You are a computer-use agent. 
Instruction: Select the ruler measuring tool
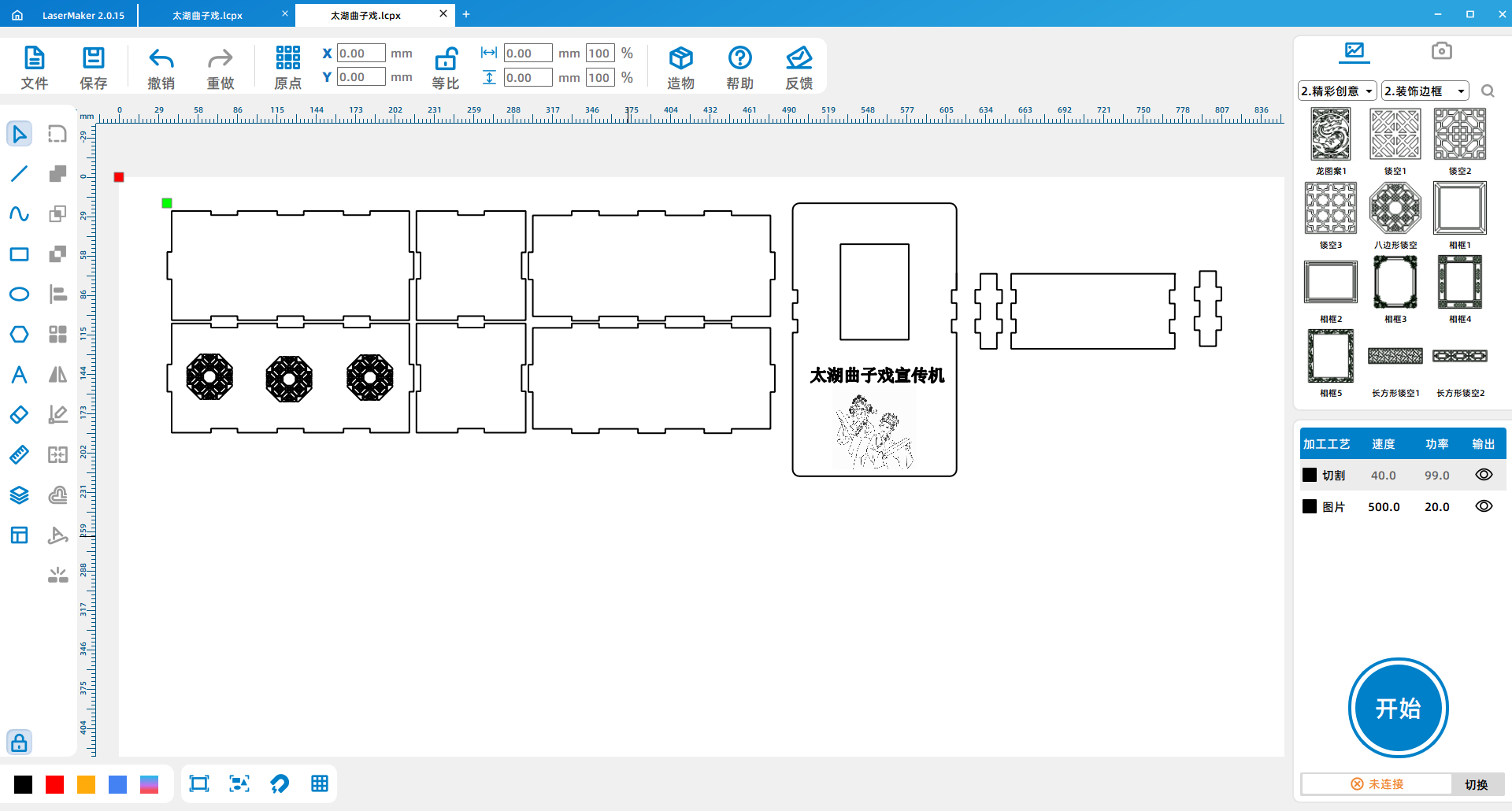[x=19, y=454]
